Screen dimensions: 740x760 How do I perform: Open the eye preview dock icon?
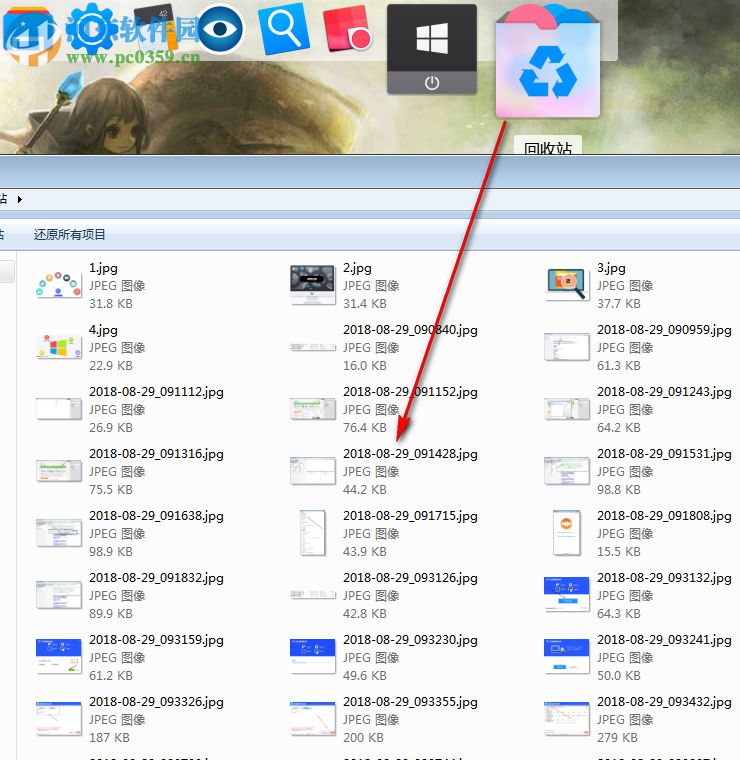[x=220, y=29]
